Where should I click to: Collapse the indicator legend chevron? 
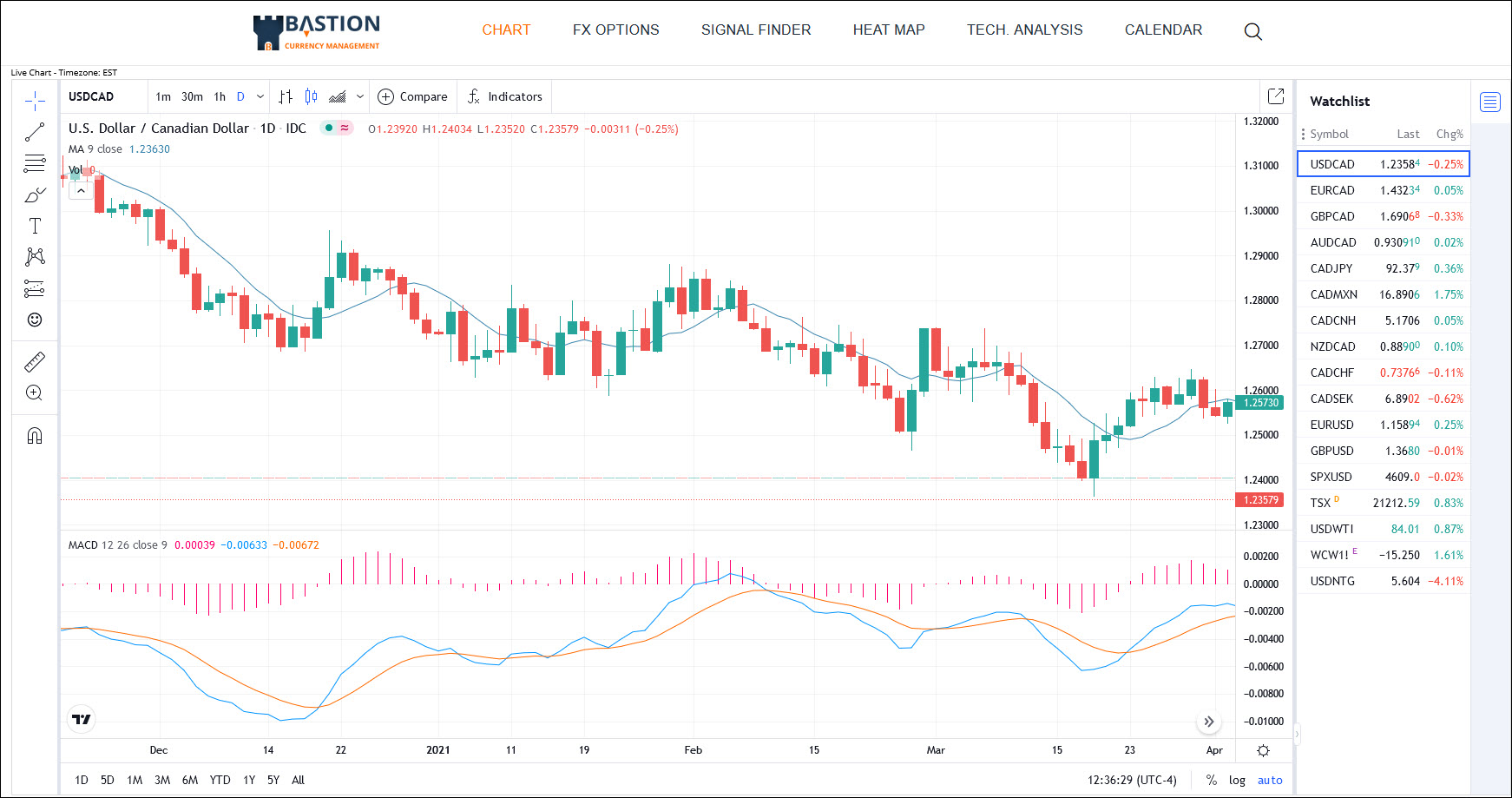pos(81,190)
